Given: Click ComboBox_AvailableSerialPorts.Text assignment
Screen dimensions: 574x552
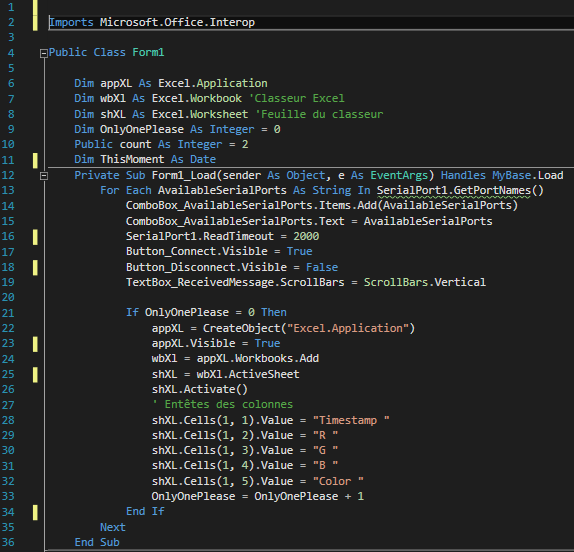Looking at the screenshot, I should pos(309,221).
